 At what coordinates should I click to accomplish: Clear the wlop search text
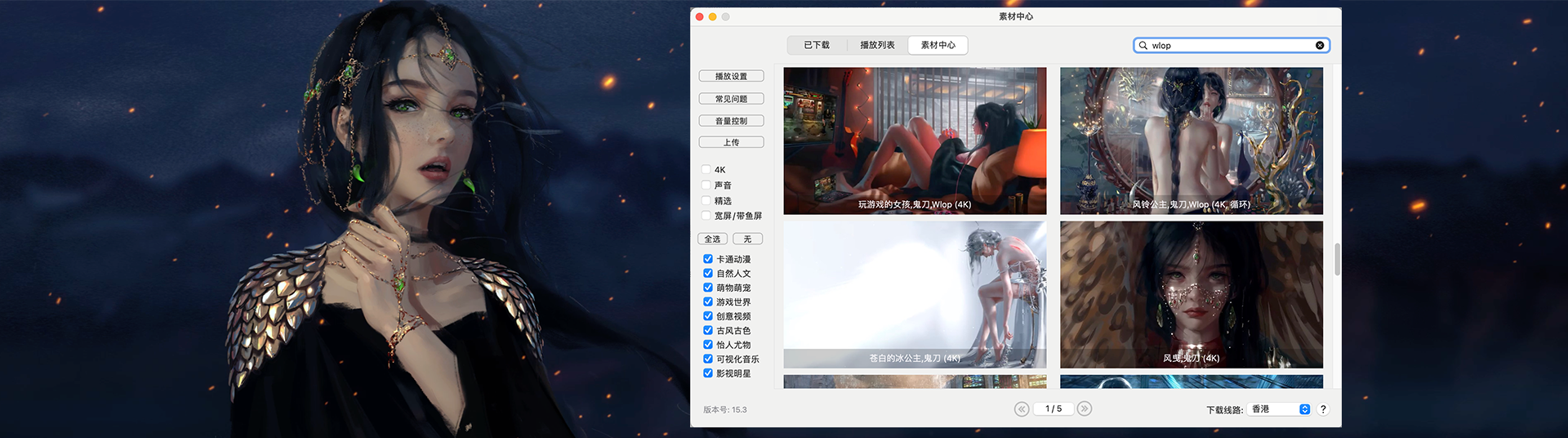tap(1320, 46)
